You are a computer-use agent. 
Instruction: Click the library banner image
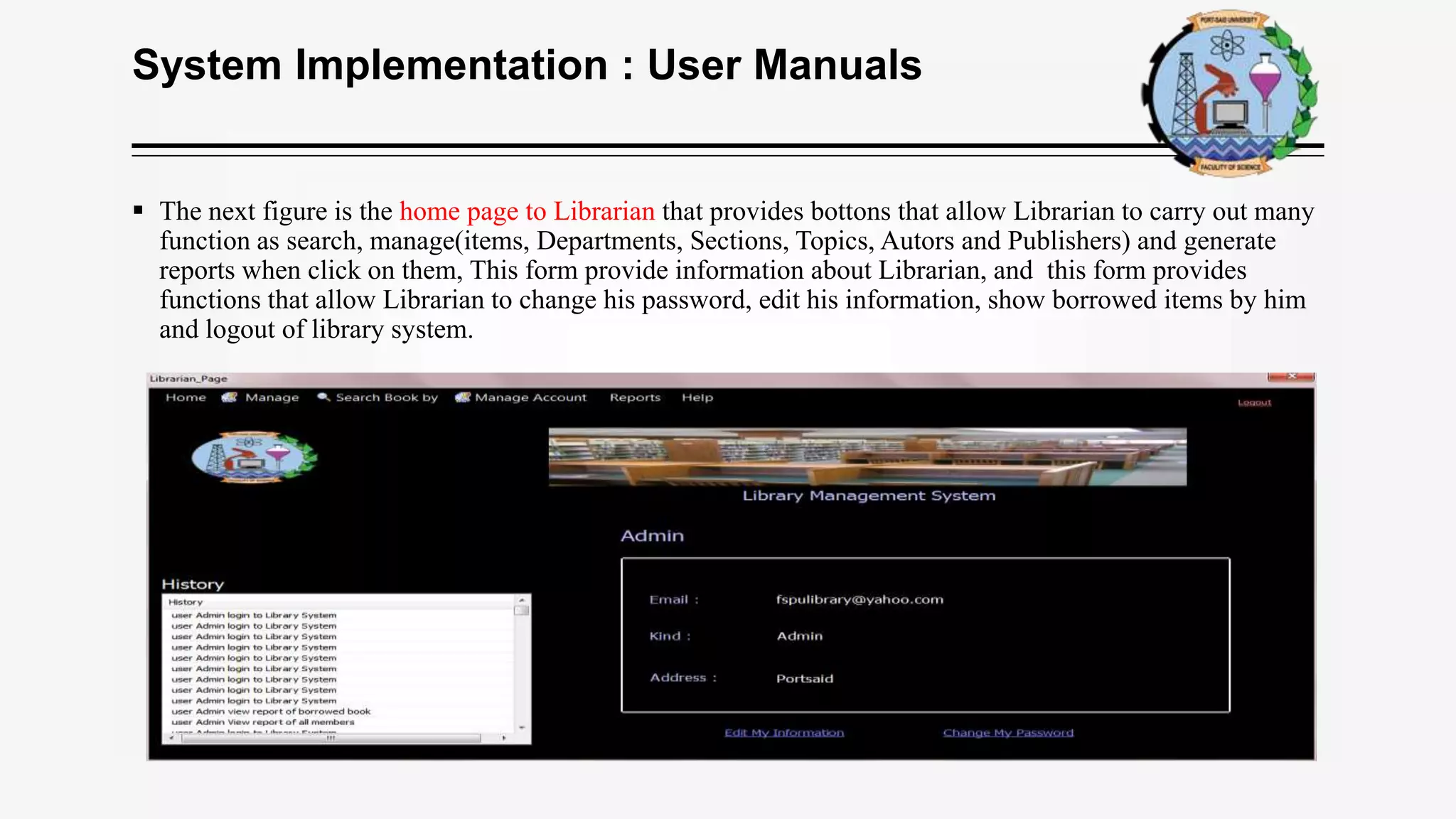[x=867, y=457]
